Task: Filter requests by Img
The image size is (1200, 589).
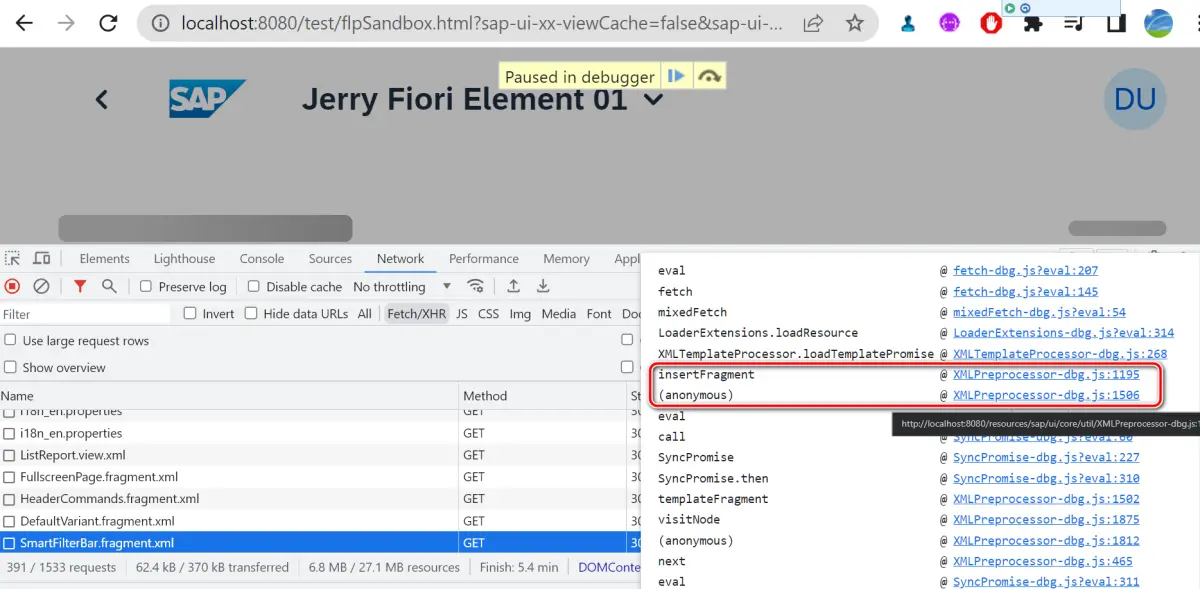Action: coord(520,313)
